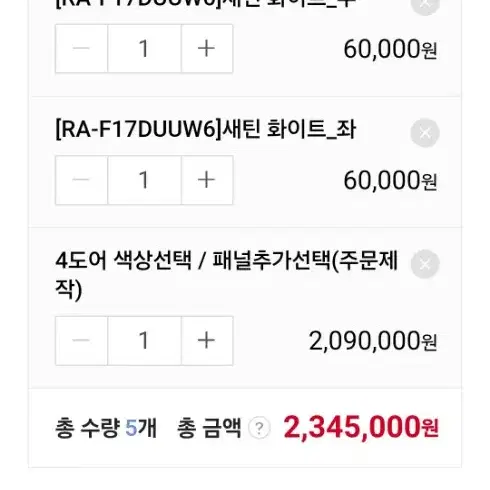Click the 총 금액 label text
The width and height of the screenshot is (490, 490).
[x=209, y=428]
